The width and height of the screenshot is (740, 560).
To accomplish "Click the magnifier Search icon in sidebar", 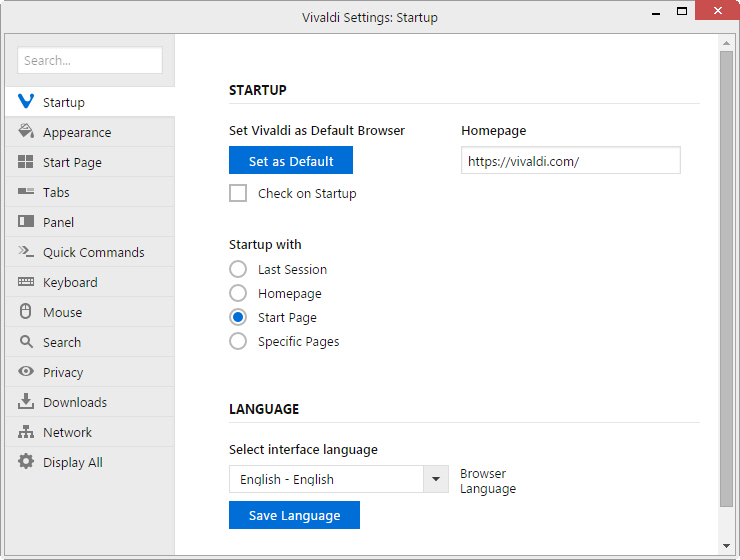I will click(x=26, y=342).
